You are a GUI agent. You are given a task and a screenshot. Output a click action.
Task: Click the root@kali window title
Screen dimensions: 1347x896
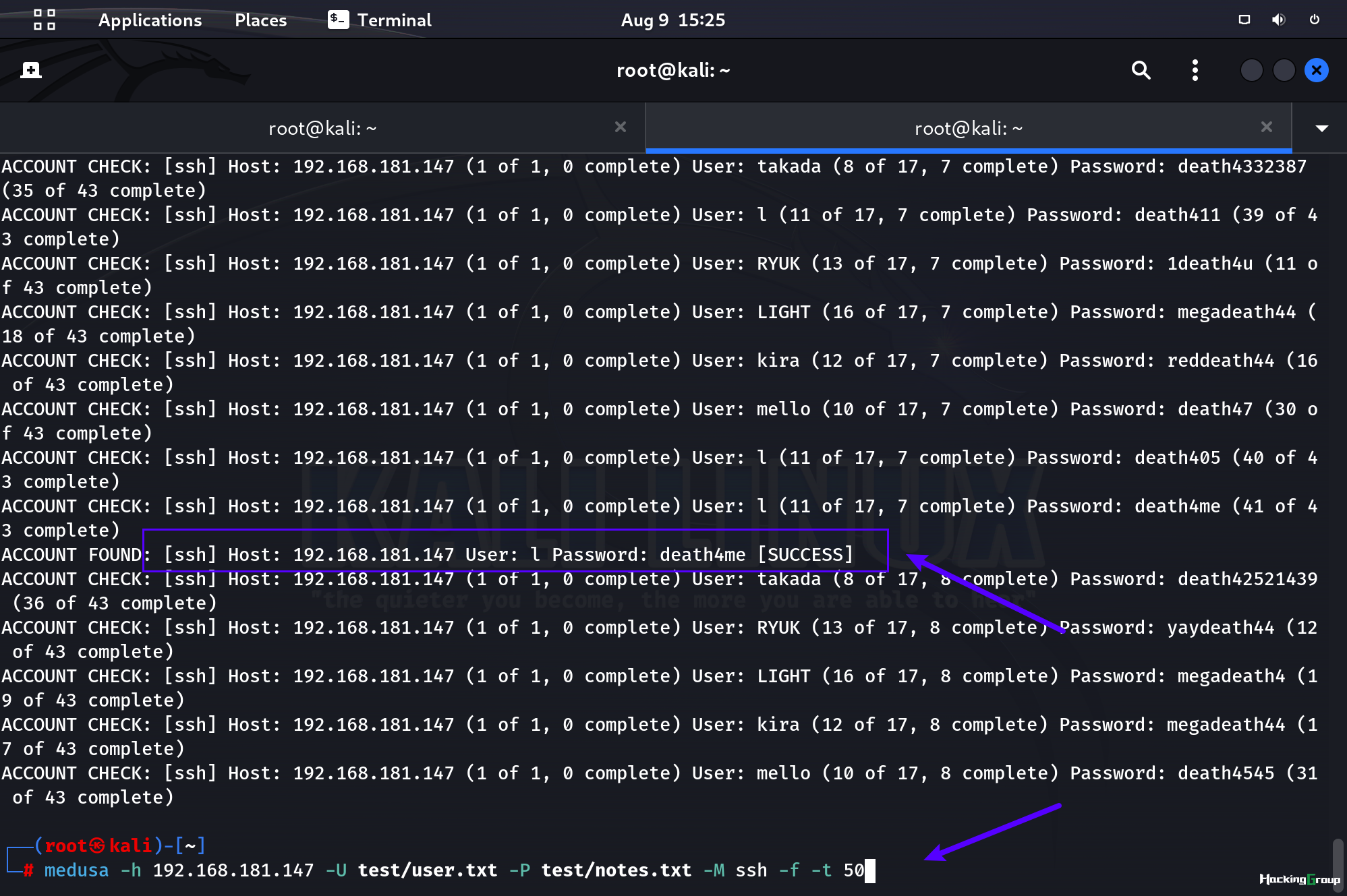(x=673, y=70)
